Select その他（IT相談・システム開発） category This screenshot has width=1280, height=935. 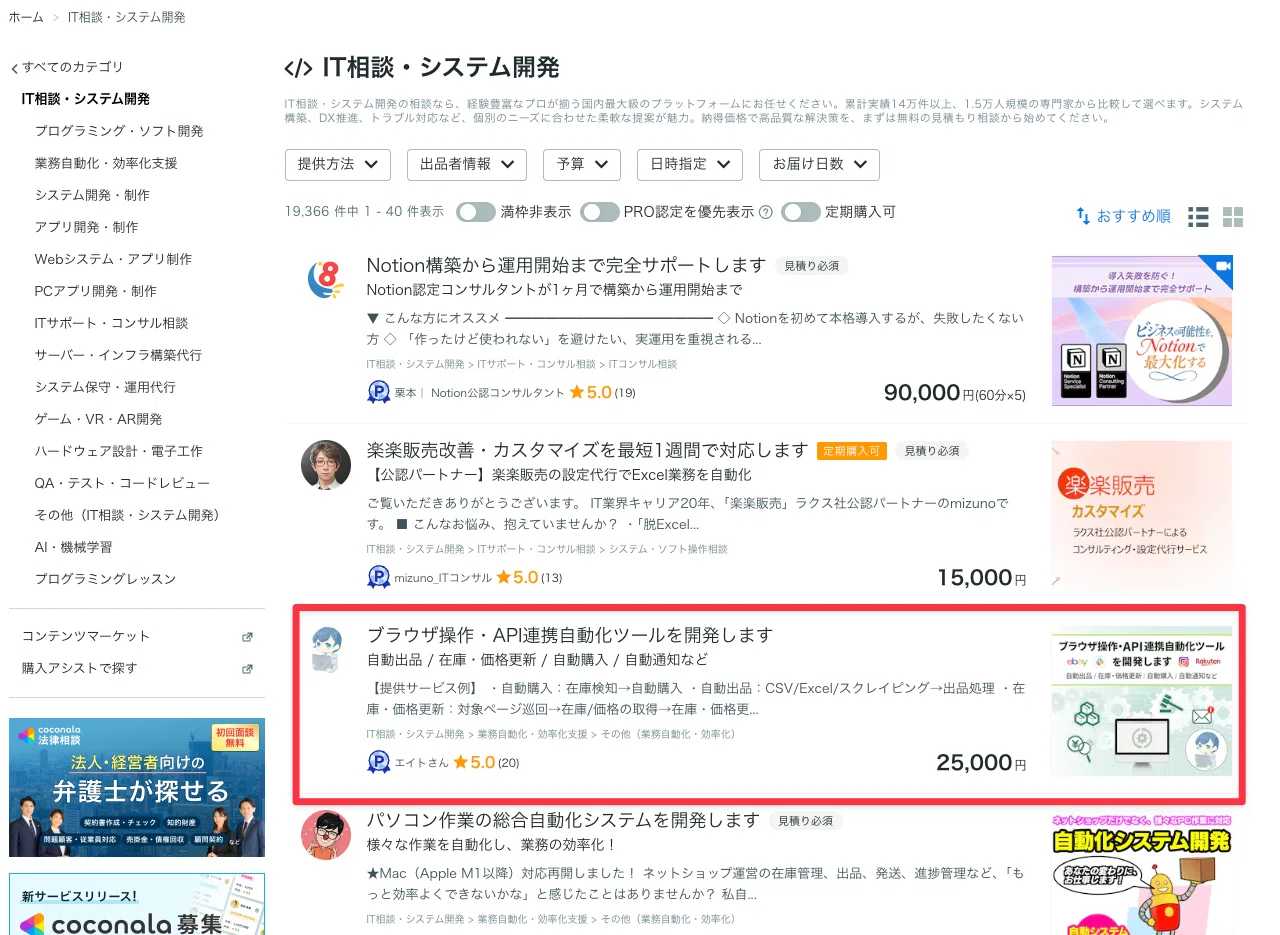click(x=127, y=515)
